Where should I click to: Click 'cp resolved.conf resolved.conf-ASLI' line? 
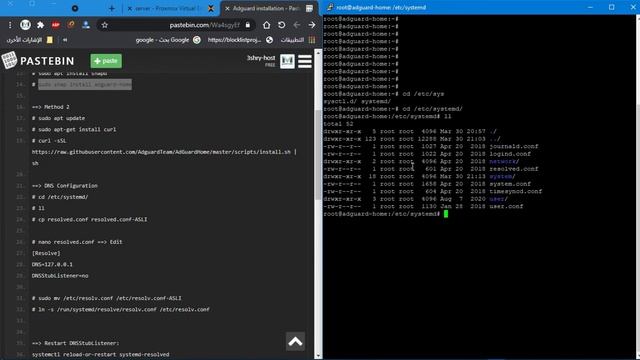(x=89, y=219)
